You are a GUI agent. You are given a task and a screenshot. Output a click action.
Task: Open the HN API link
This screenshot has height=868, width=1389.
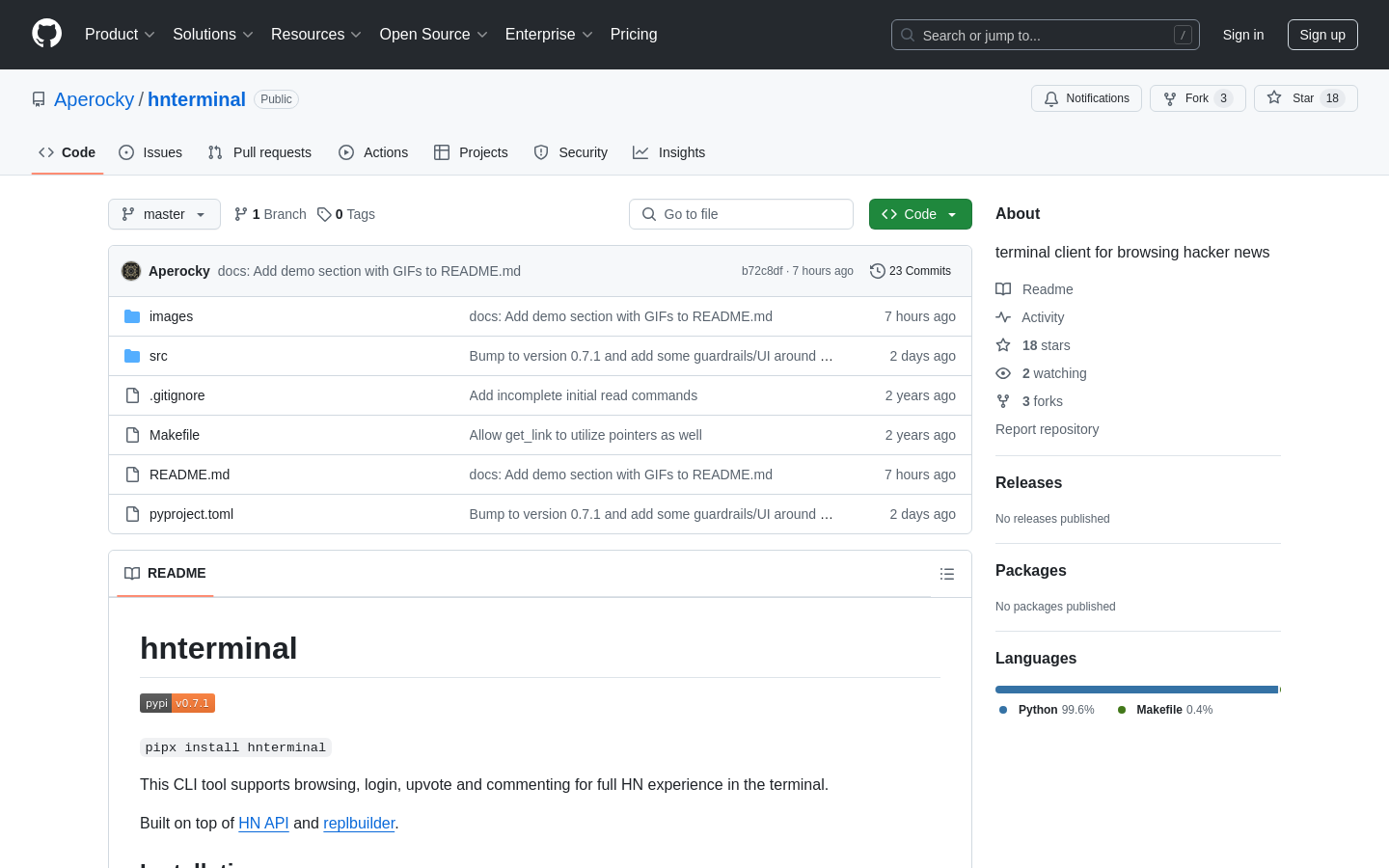[x=263, y=823]
